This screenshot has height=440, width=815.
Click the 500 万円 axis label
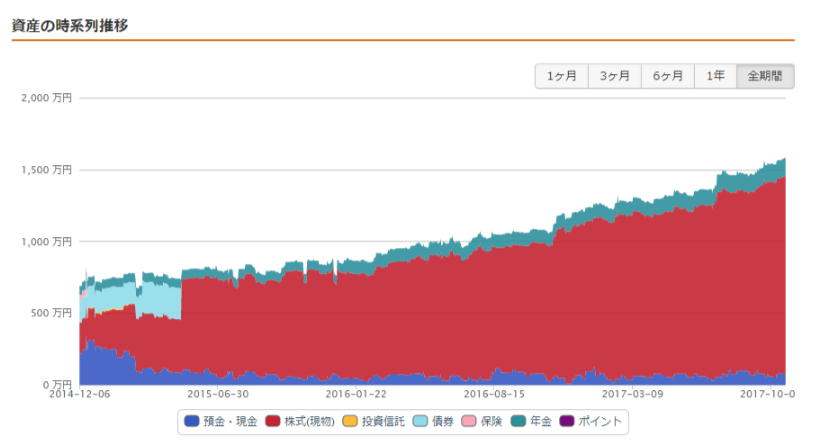point(51,313)
